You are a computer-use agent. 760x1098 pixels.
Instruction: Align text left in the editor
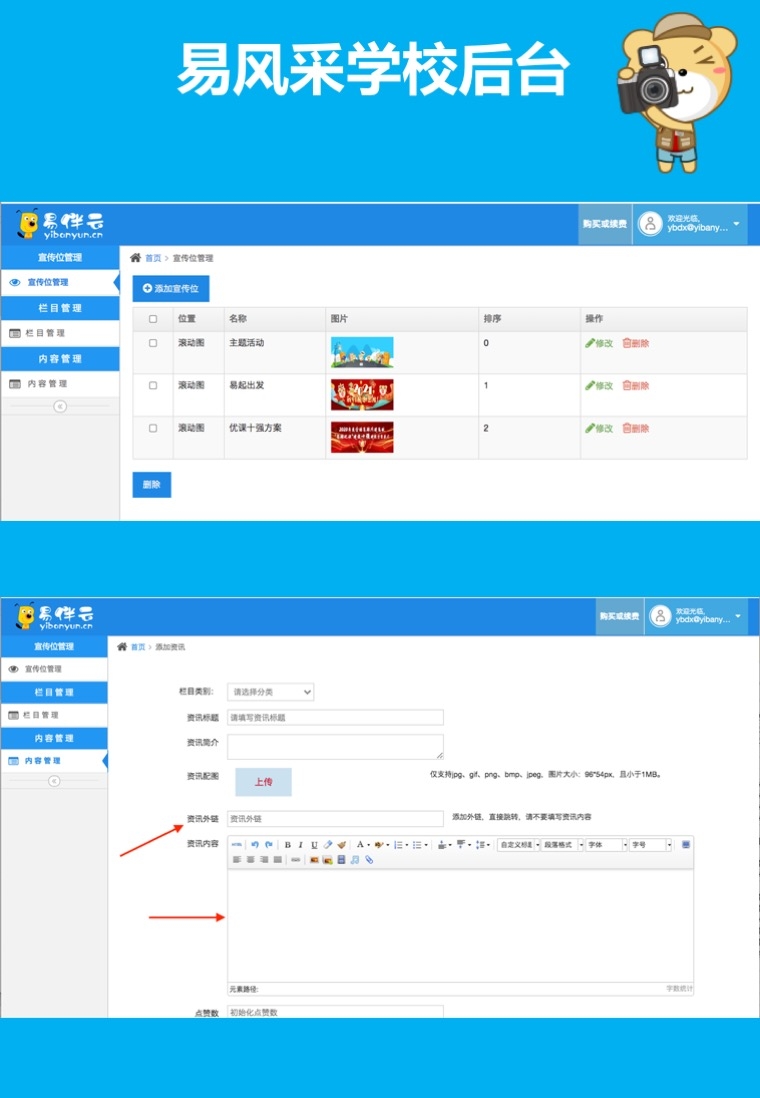pyautogui.click(x=237, y=859)
